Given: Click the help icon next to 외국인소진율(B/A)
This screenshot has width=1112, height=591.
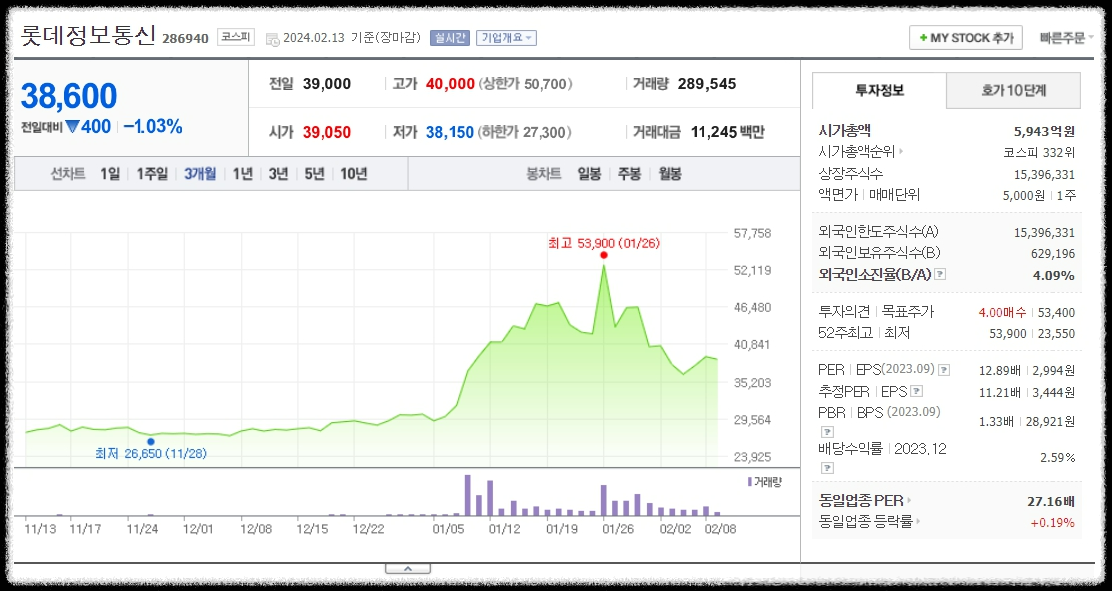Looking at the screenshot, I should tap(940, 274).
